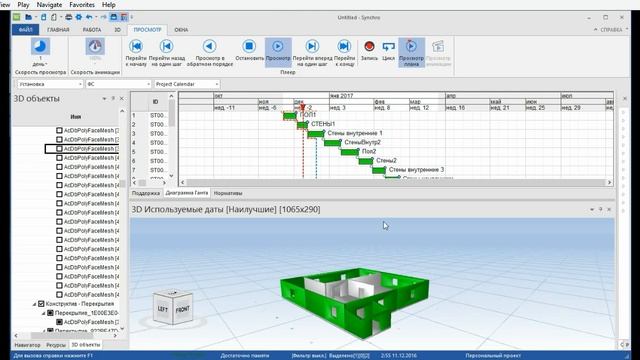Open the Поддержка tab below the Gantt chart
The image size is (640, 360).
[146, 193]
